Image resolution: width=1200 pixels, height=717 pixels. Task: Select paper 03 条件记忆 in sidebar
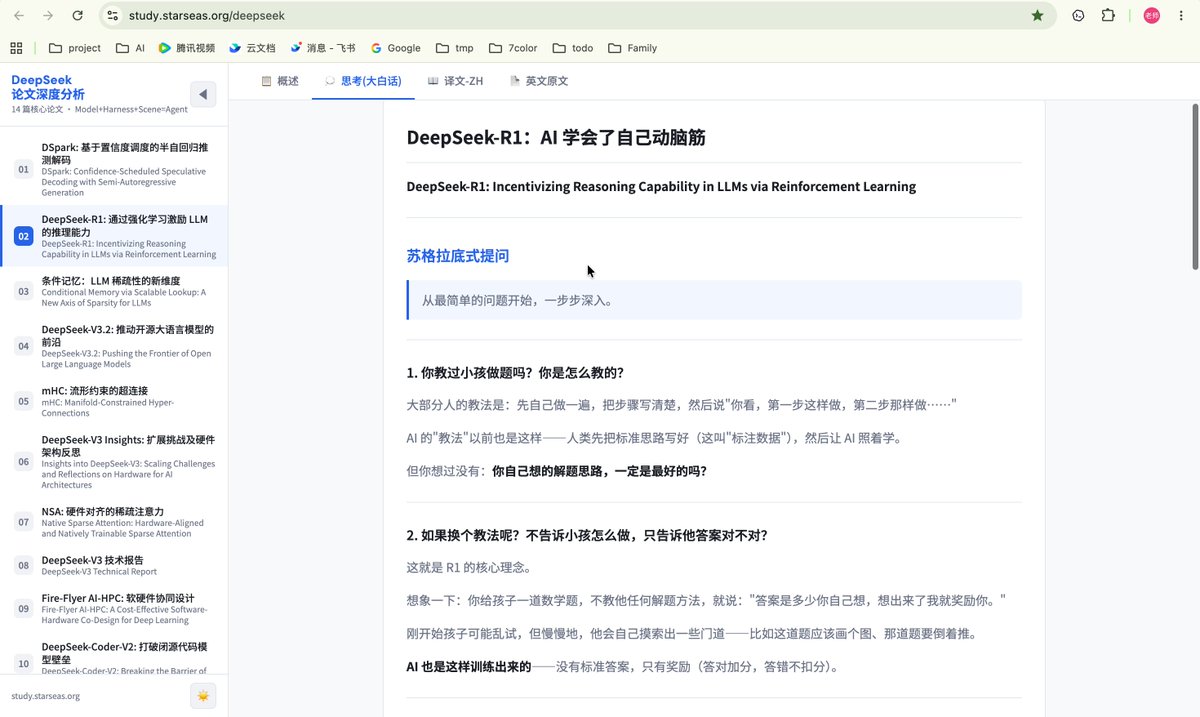(x=114, y=291)
